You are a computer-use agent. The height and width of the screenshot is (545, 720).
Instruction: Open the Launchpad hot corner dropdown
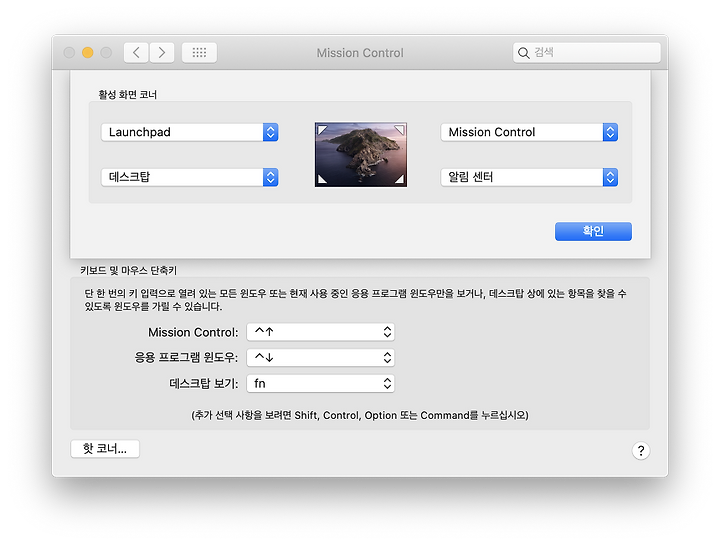pyautogui.click(x=190, y=132)
